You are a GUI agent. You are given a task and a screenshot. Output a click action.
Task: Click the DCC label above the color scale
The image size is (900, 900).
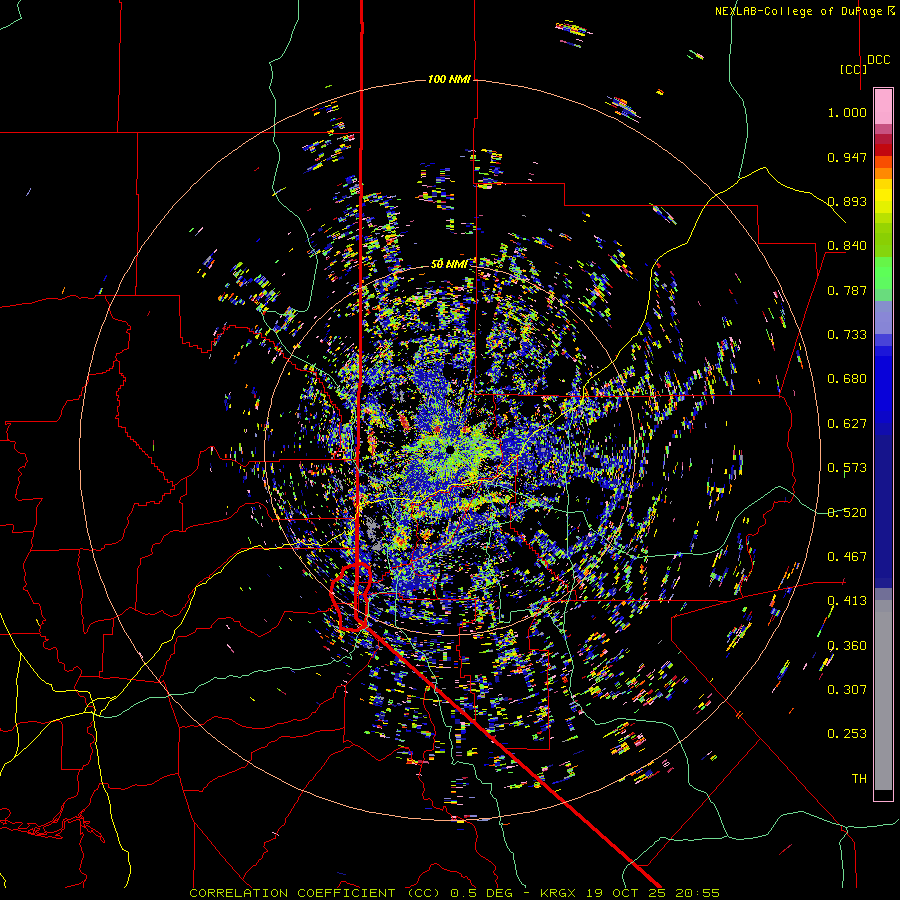pyautogui.click(x=878, y=60)
